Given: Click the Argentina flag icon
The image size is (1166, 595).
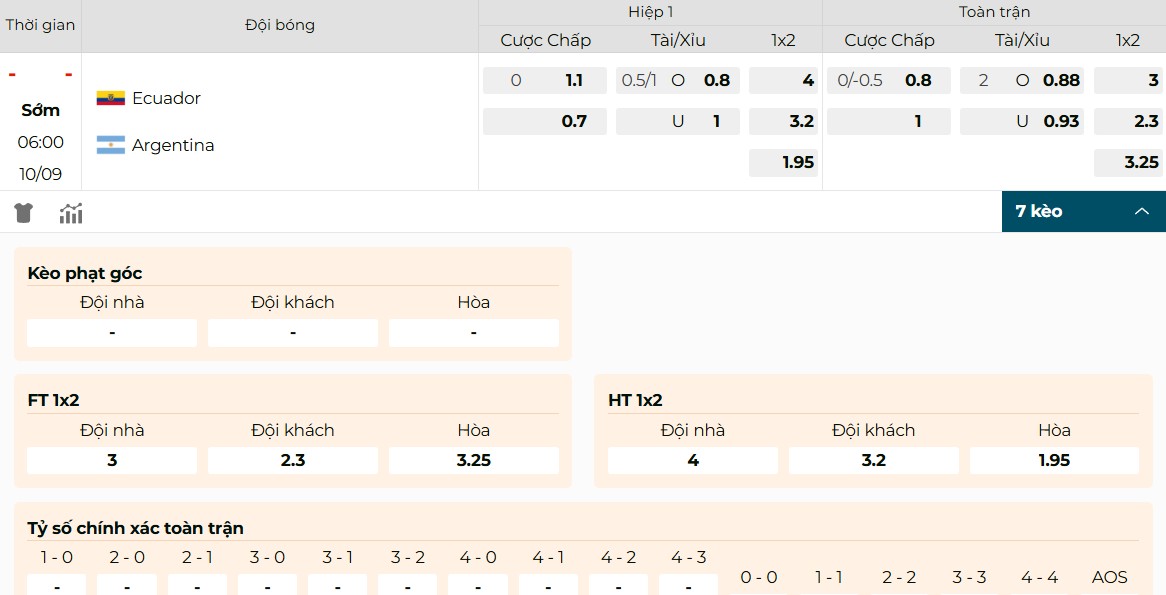Looking at the screenshot, I should click(x=110, y=145).
